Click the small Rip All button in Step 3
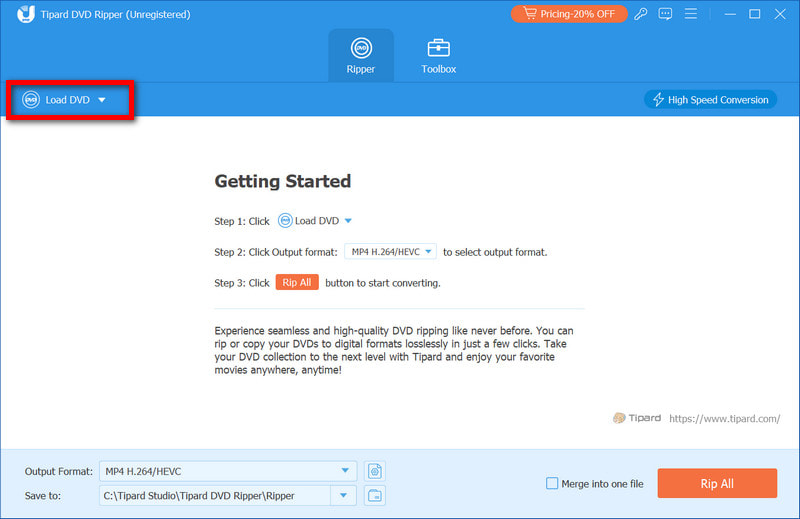The height and width of the screenshot is (519, 800). click(297, 282)
